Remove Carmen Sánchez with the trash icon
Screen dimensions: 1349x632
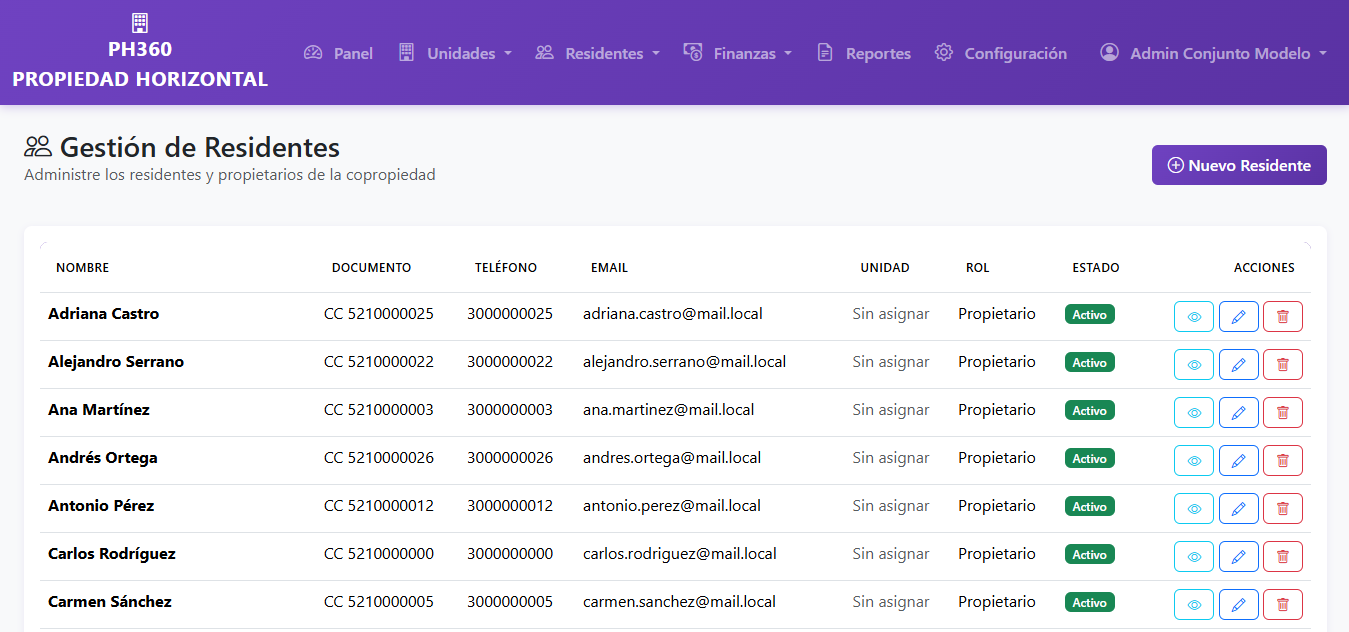pyautogui.click(x=1283, y=604)
